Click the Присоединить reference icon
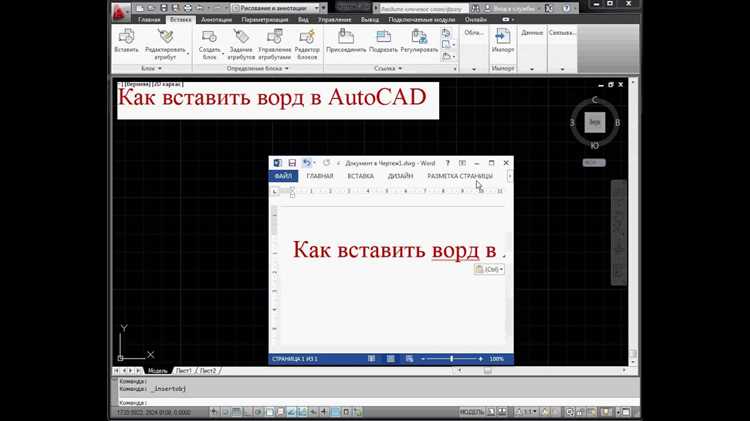 pyautogui.click(x=347, y=39)
